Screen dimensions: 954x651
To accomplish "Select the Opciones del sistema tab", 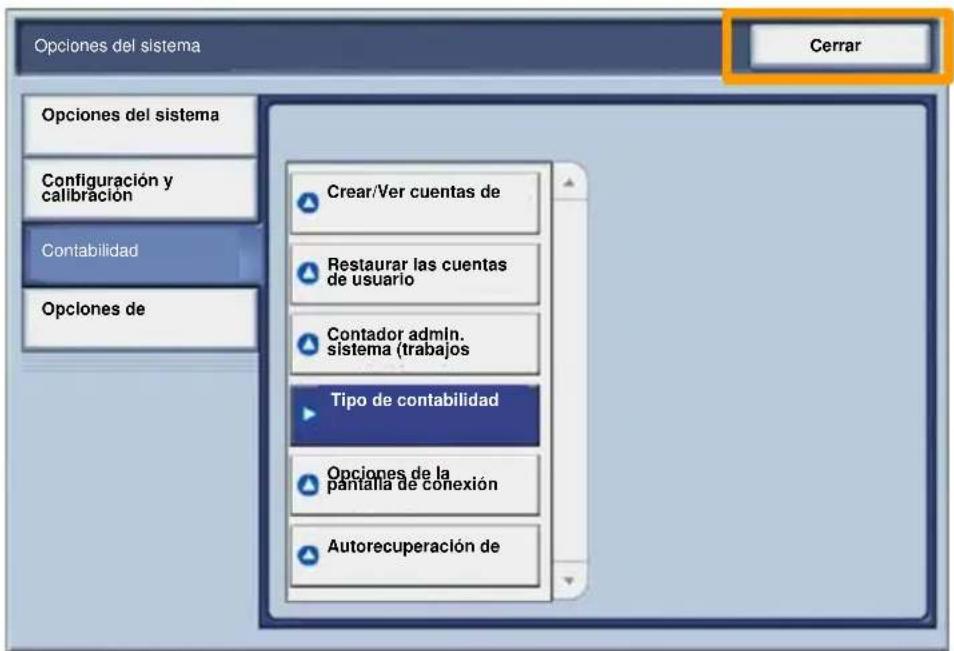I will tap(140, 125).
